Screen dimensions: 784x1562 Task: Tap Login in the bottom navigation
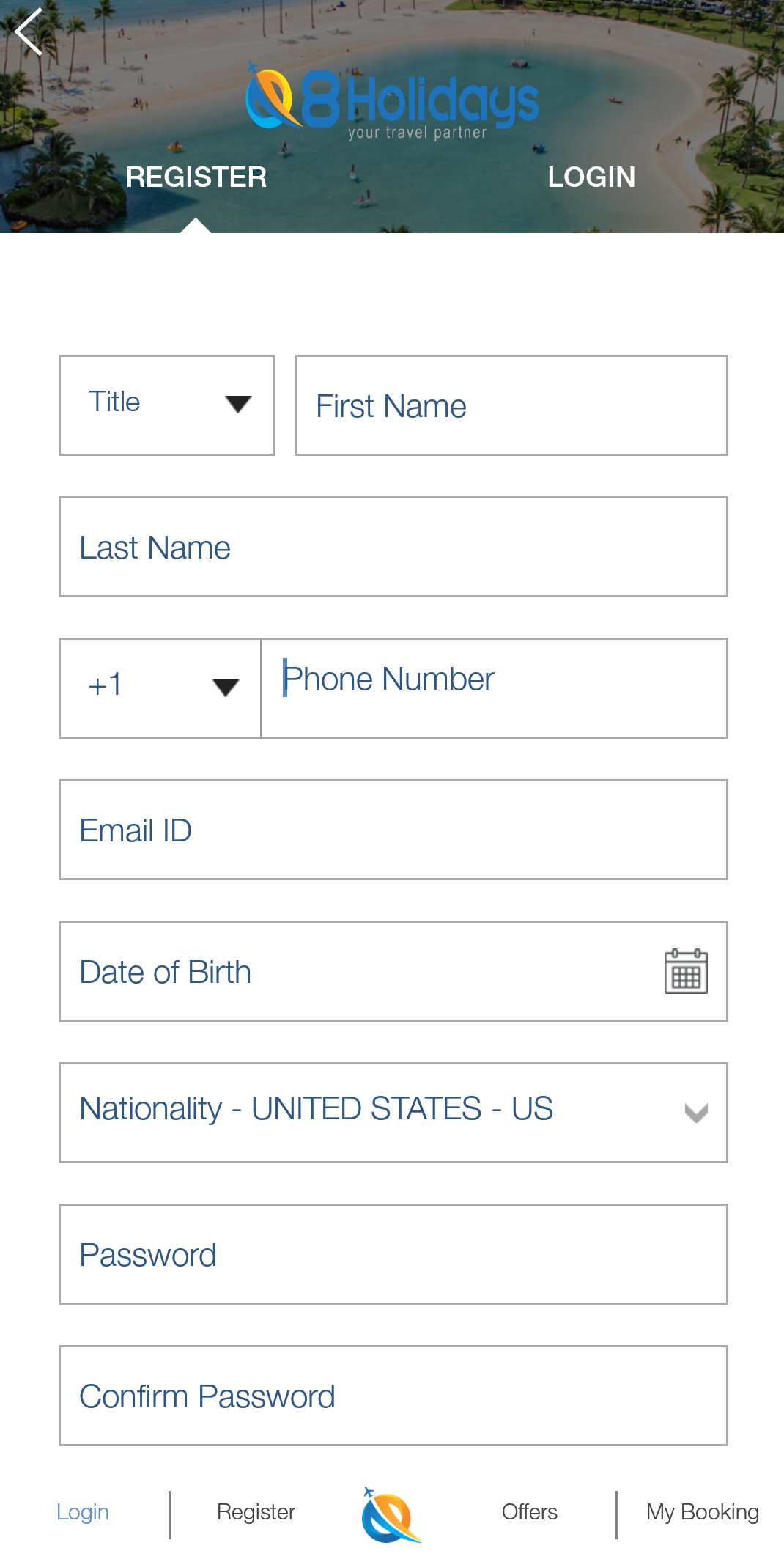click(x=83, y=1512)
